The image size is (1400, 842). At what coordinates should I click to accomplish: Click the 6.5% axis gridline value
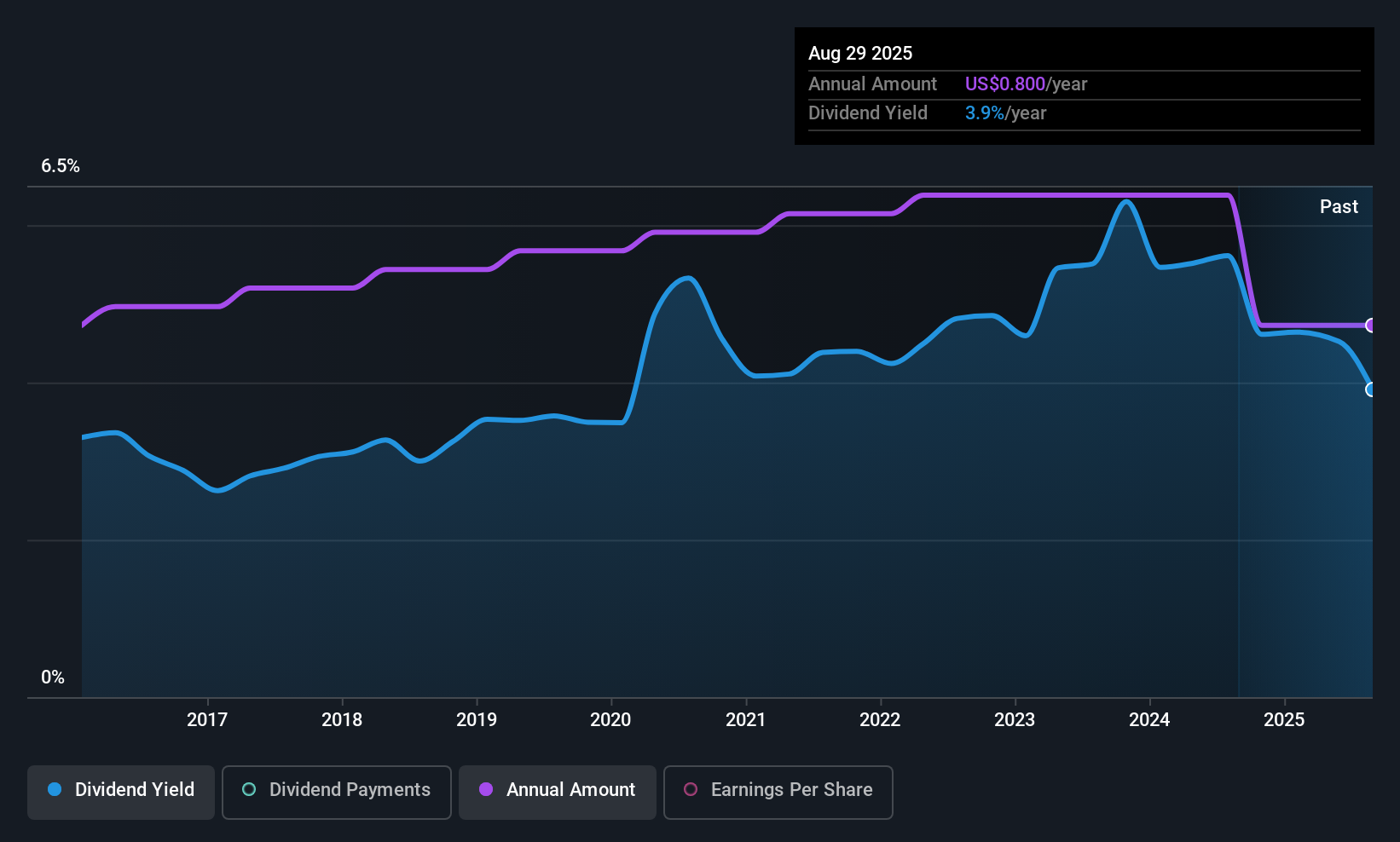click(61, 166)
